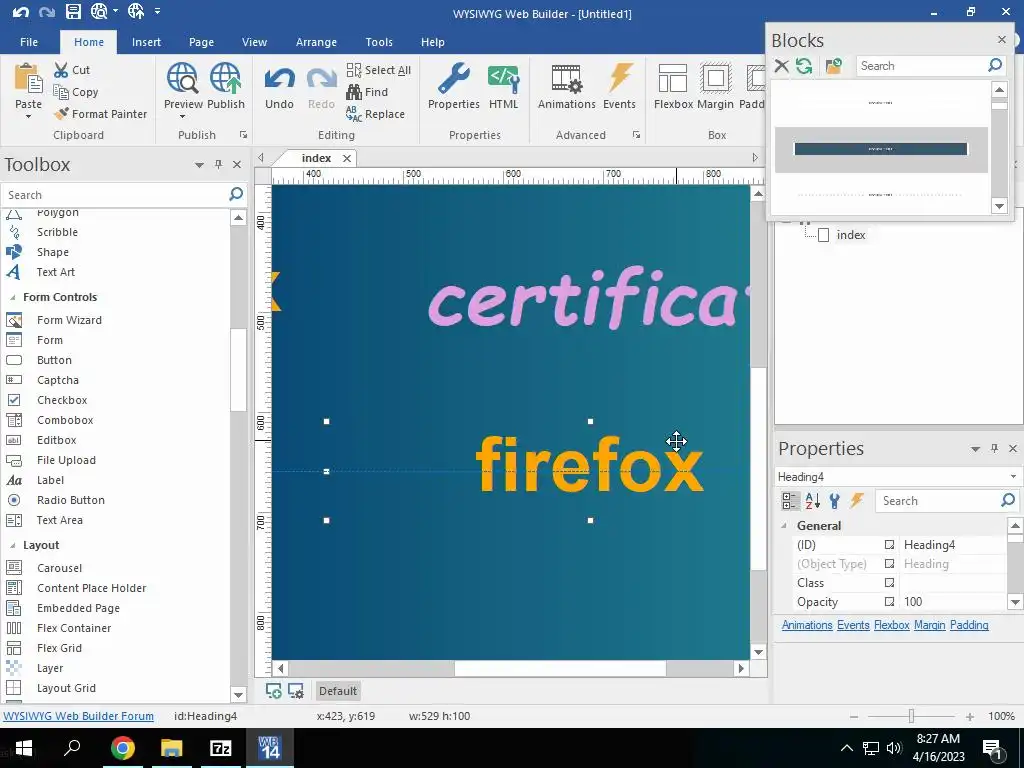
Task: Sort properties alphabetically
Action: (812, 501)
